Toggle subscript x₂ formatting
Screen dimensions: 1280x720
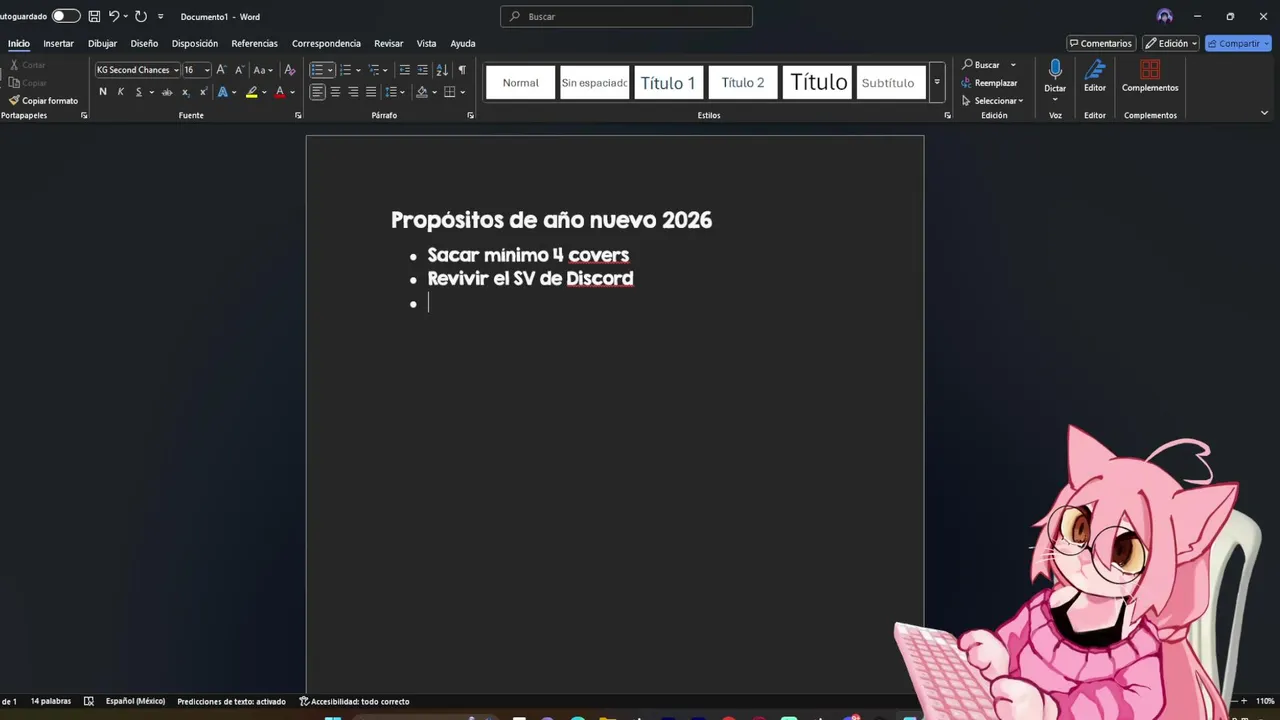[185, 92]
